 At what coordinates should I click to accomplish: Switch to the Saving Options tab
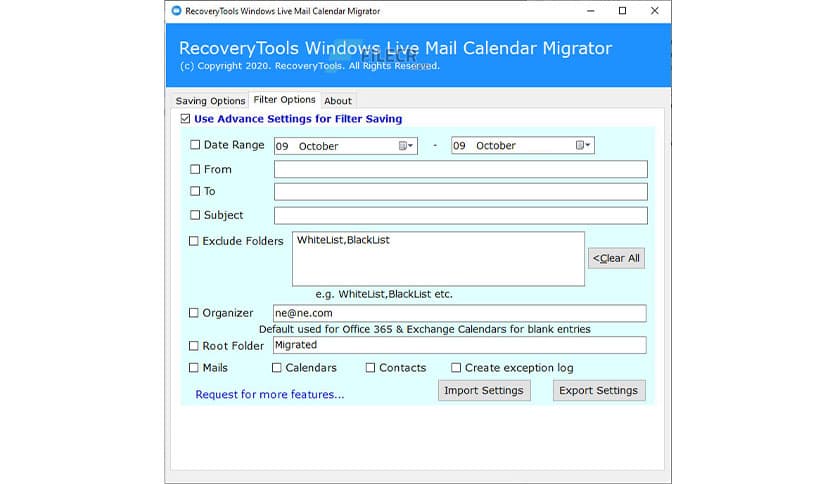click(x=211, y=101)
